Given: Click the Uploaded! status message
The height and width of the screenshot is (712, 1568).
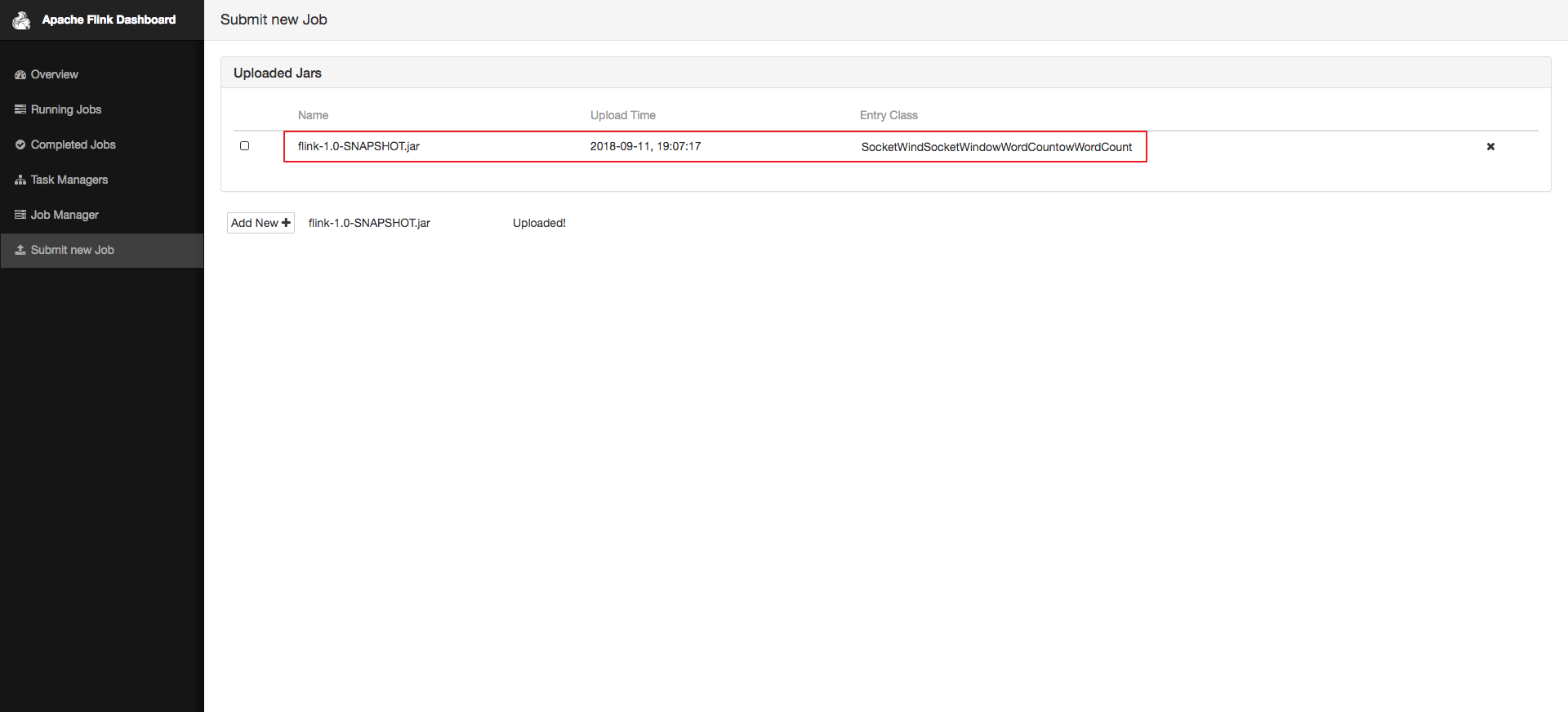Looking at the screenshot, I should [x=539, y=223].
